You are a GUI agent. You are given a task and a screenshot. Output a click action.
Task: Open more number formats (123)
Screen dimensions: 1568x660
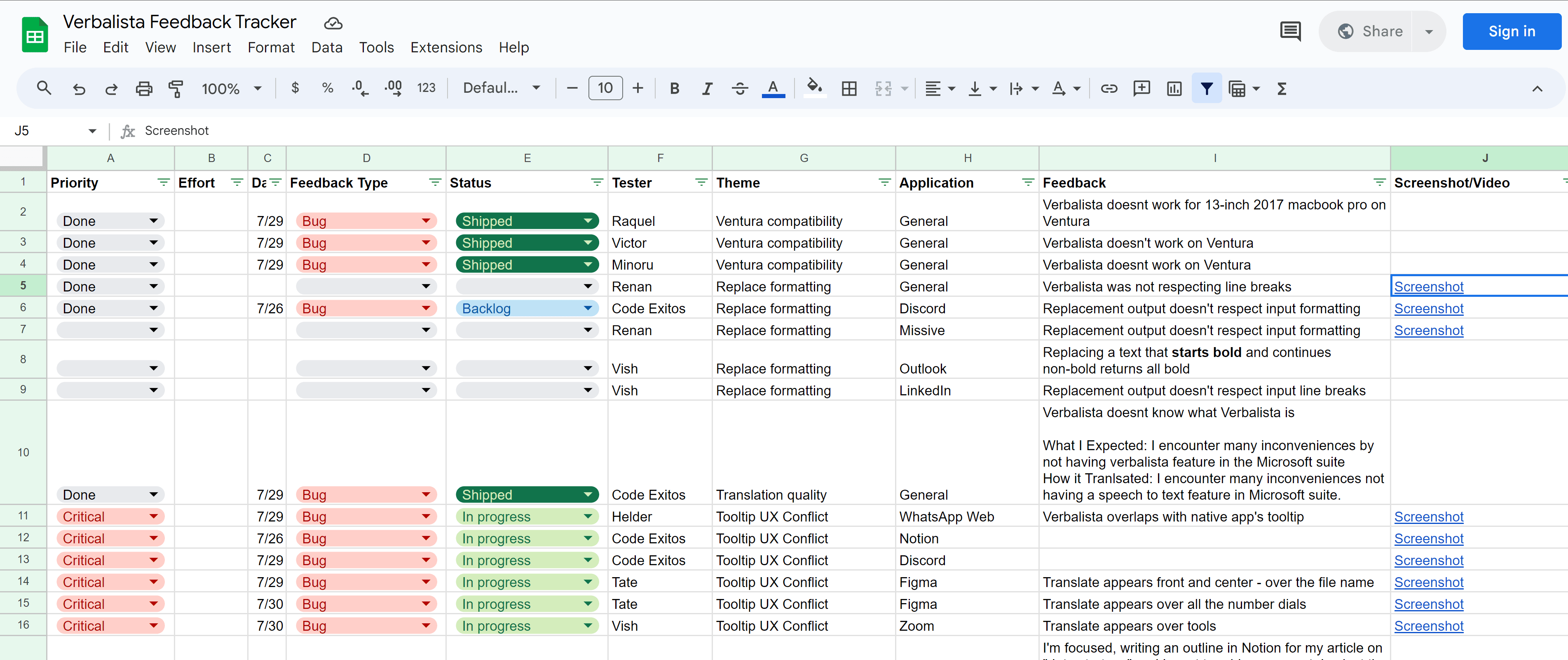point(426,88)
